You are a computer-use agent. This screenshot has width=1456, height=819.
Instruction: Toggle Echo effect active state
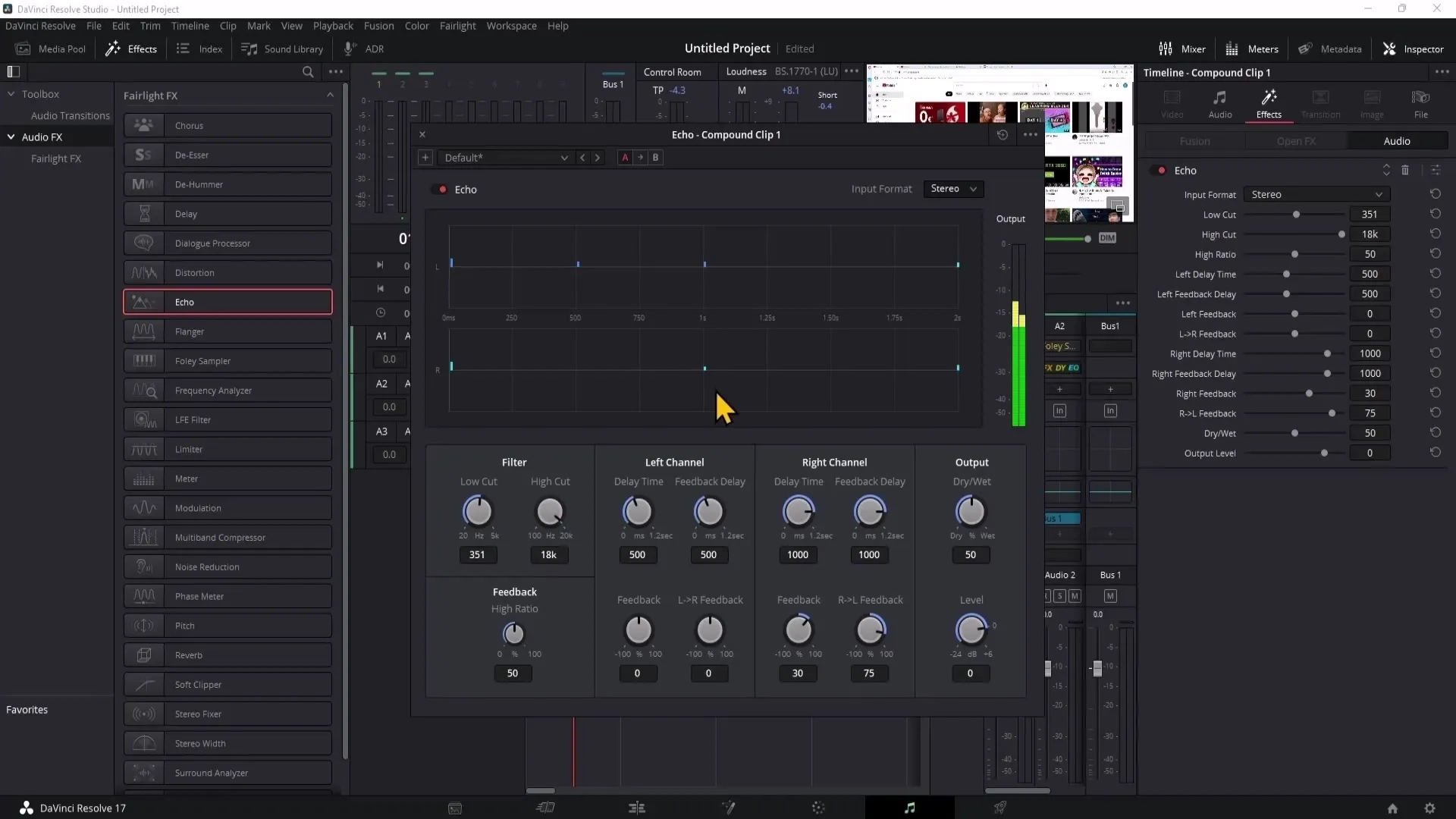(x=440, y=189)
